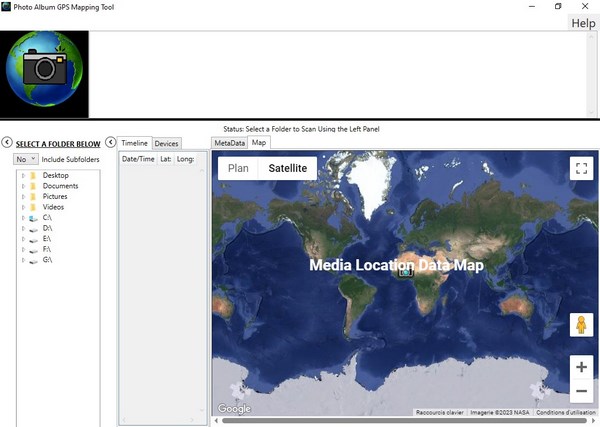The image size is (600, 427).
Task: Select the Pictures folder label
Action: pyautogui.click(x=55, y=196)
